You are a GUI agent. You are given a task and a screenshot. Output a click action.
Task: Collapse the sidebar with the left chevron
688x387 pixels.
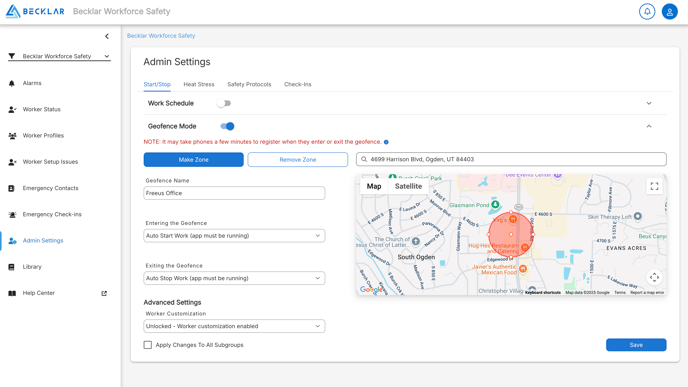(107, 36)
